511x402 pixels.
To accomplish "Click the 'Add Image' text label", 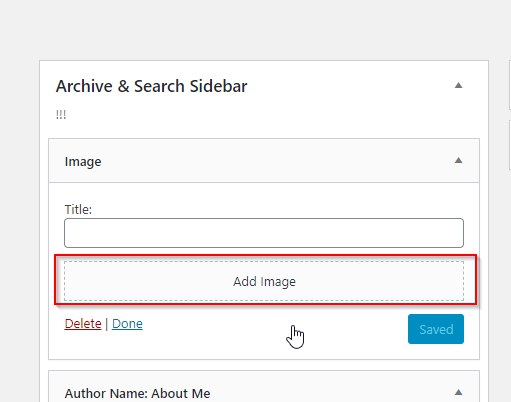I will 264,282.
